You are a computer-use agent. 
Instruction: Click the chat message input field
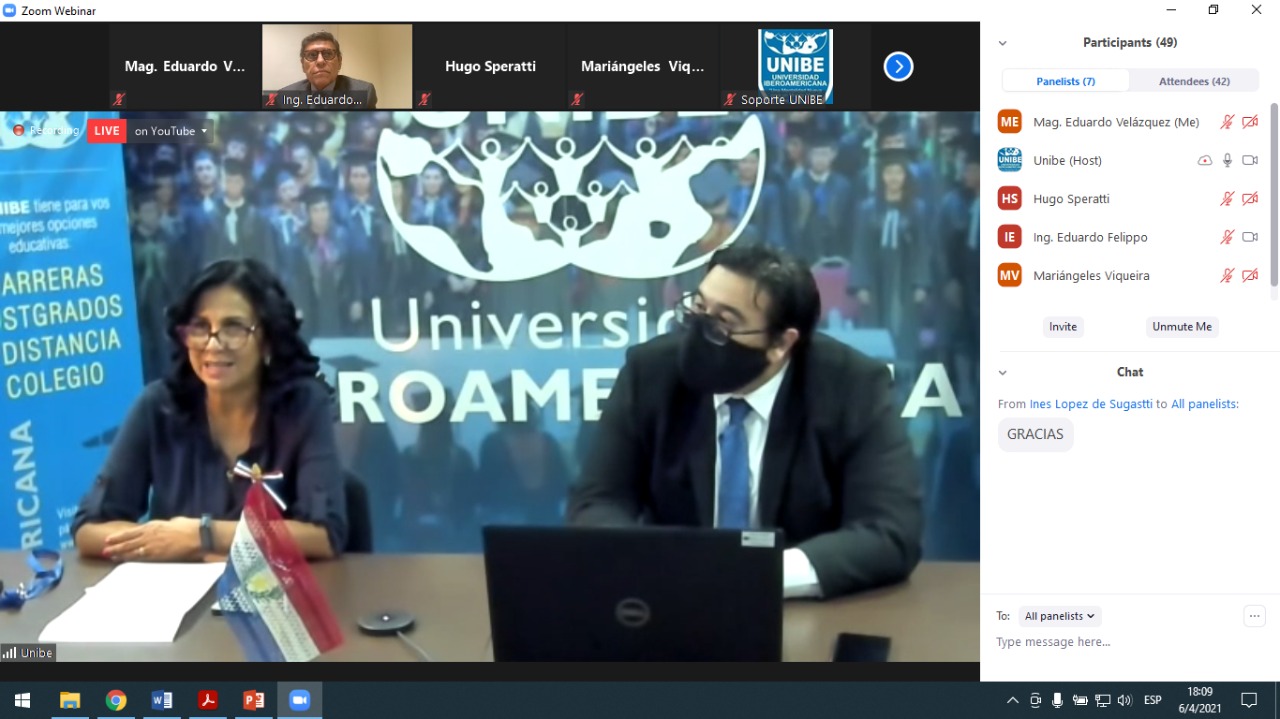pos(1130,642)
